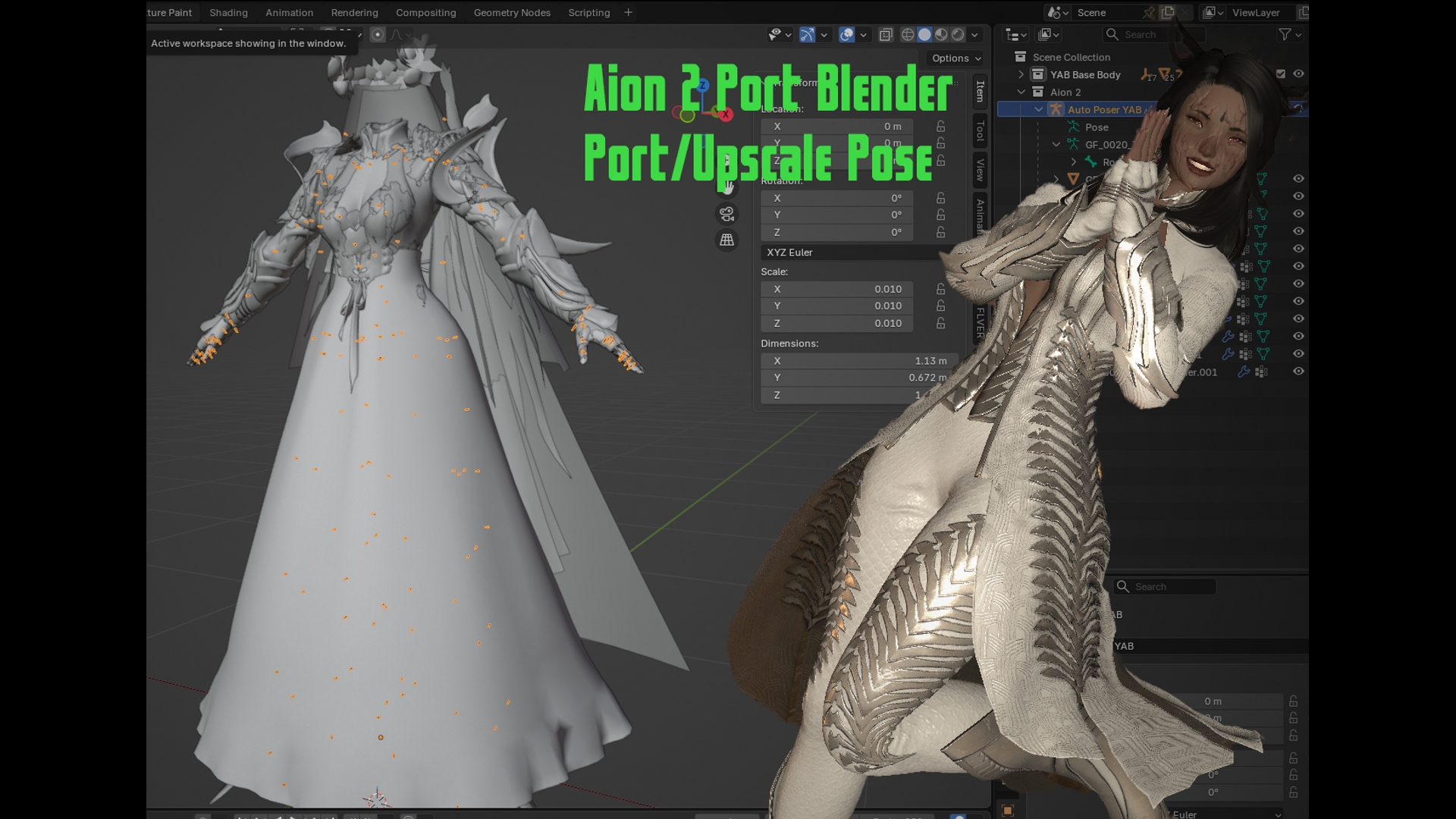Collapse the Auto Poser YAB armature

1038,110
